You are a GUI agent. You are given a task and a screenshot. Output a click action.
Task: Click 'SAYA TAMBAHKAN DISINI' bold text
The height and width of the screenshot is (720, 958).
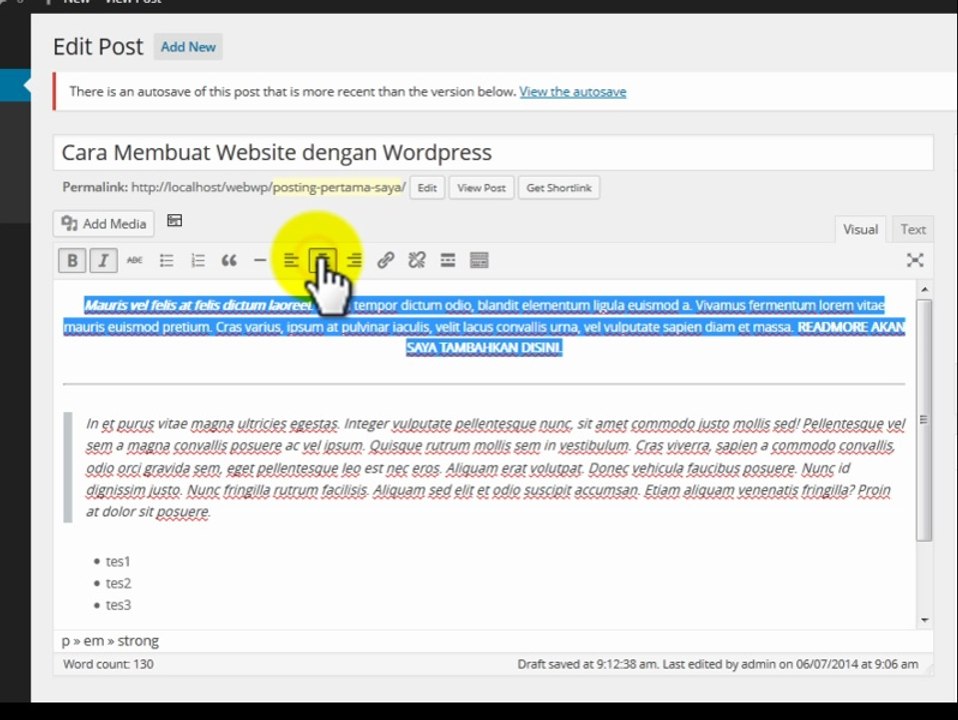coord(484,348)
